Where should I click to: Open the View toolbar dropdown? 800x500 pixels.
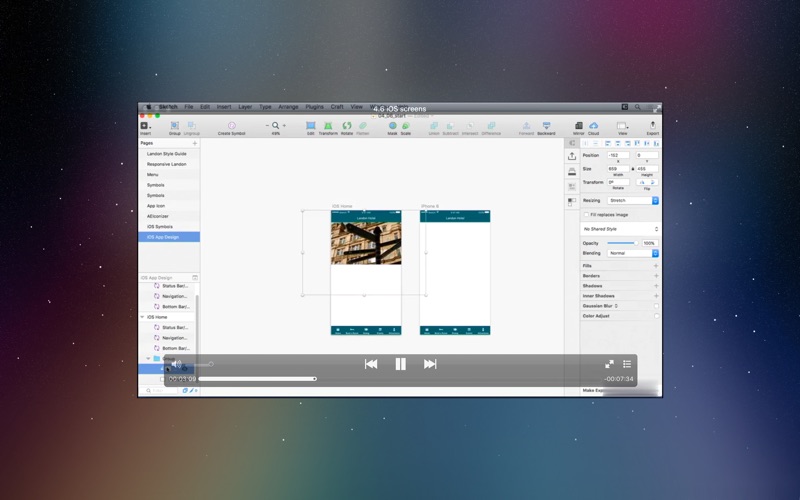click(622, 128)
